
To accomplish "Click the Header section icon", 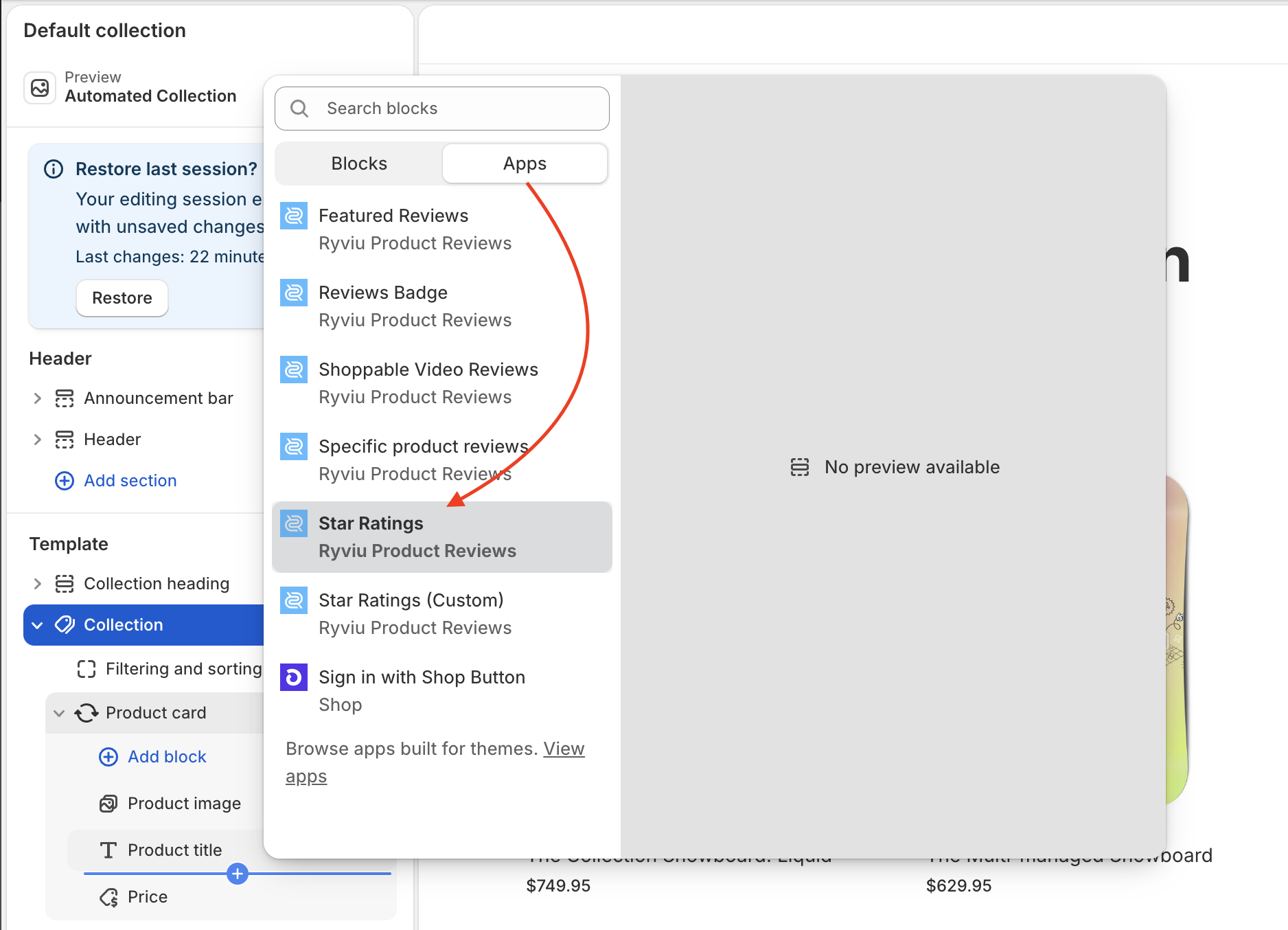I will (65, 440).
